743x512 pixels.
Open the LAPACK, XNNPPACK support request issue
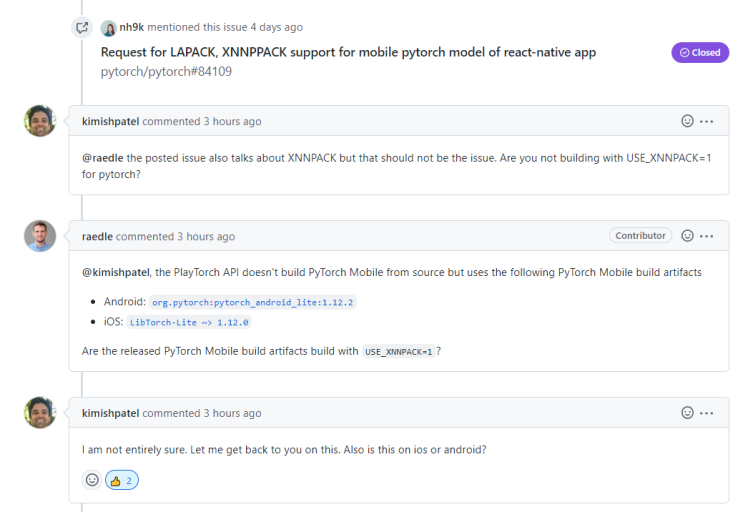click(348, 52)
